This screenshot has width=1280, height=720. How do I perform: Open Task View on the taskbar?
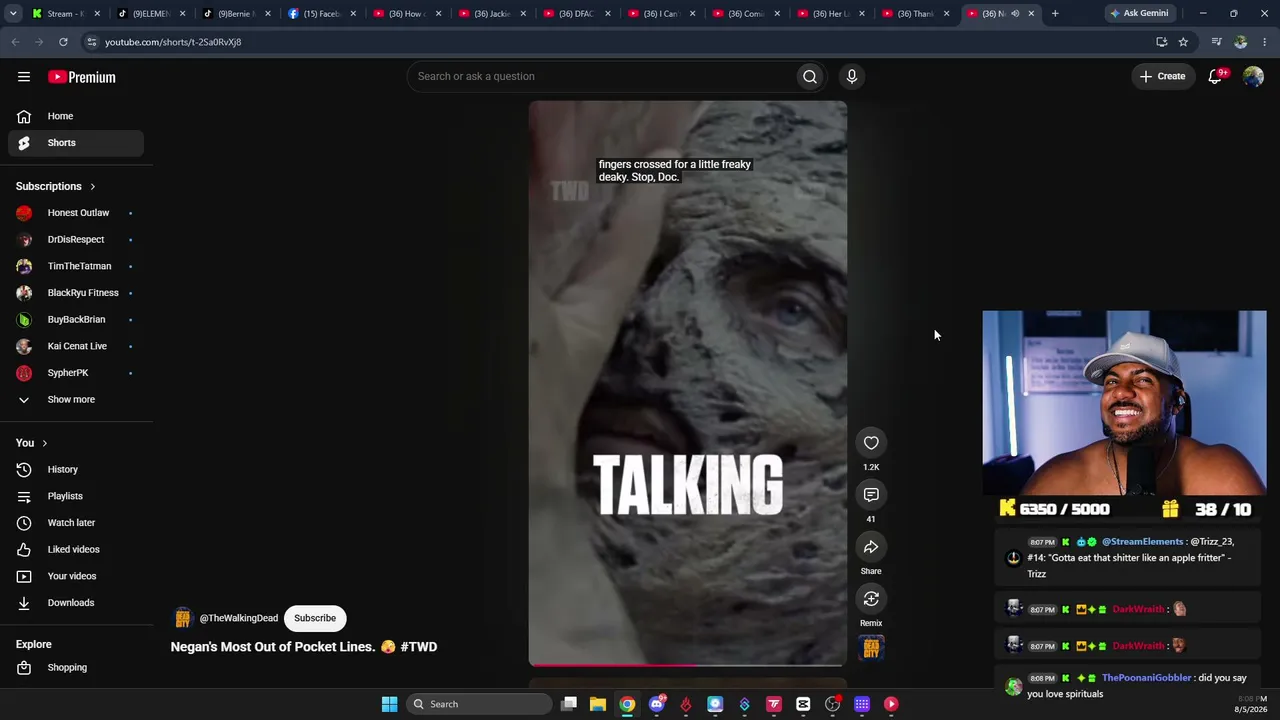[569, 704]
